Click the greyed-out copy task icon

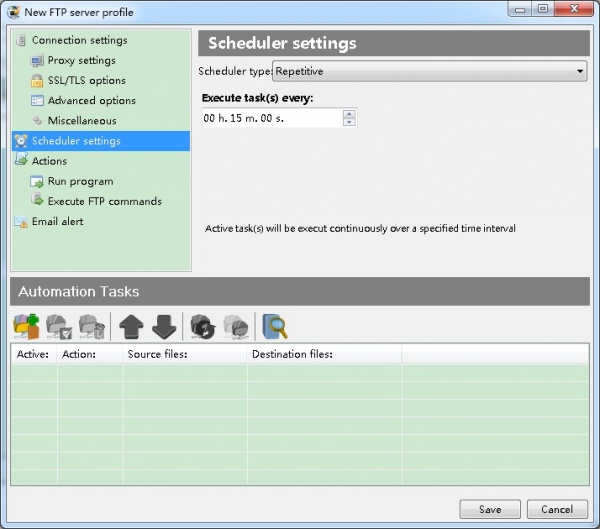coord(236,326)
